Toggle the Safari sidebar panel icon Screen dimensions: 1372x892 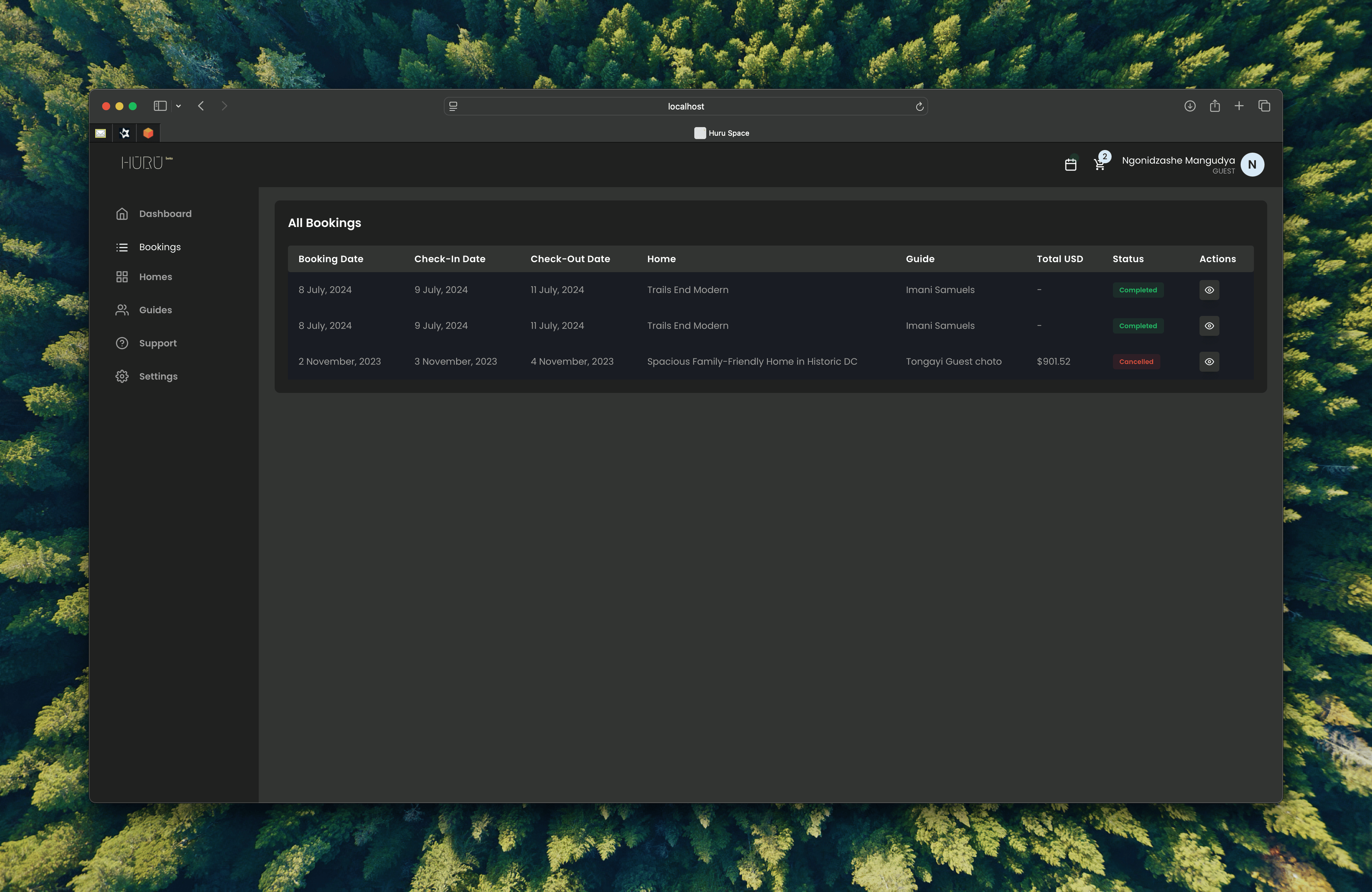coord(160,106)
